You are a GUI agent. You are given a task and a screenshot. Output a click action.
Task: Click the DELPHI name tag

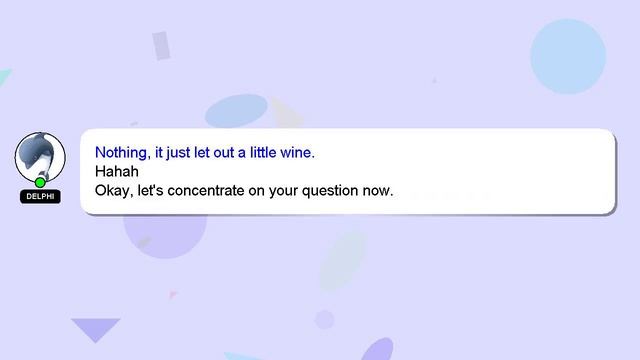(40, 196)
